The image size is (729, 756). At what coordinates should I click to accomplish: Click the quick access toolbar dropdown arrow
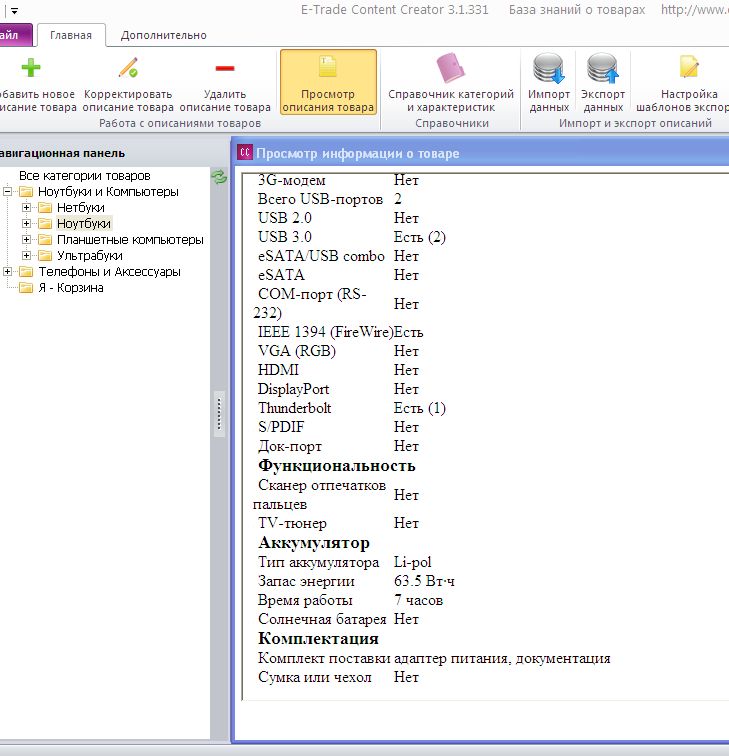coord(14,11)
